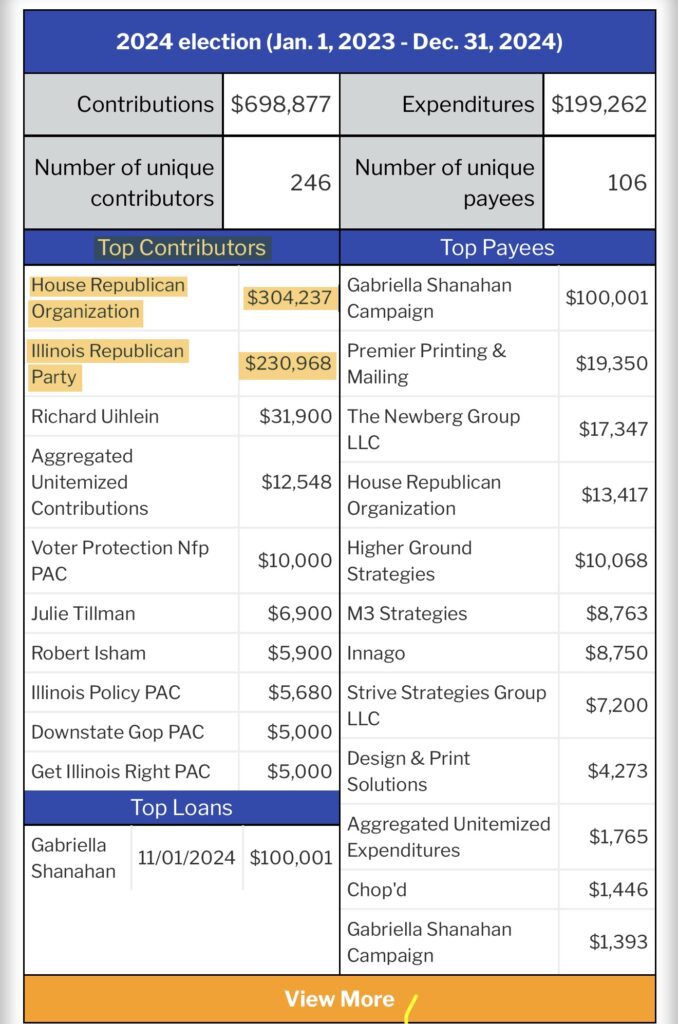
Task: Click Voter Protection Nfp PAC entry
Action: tap(120, 561)
